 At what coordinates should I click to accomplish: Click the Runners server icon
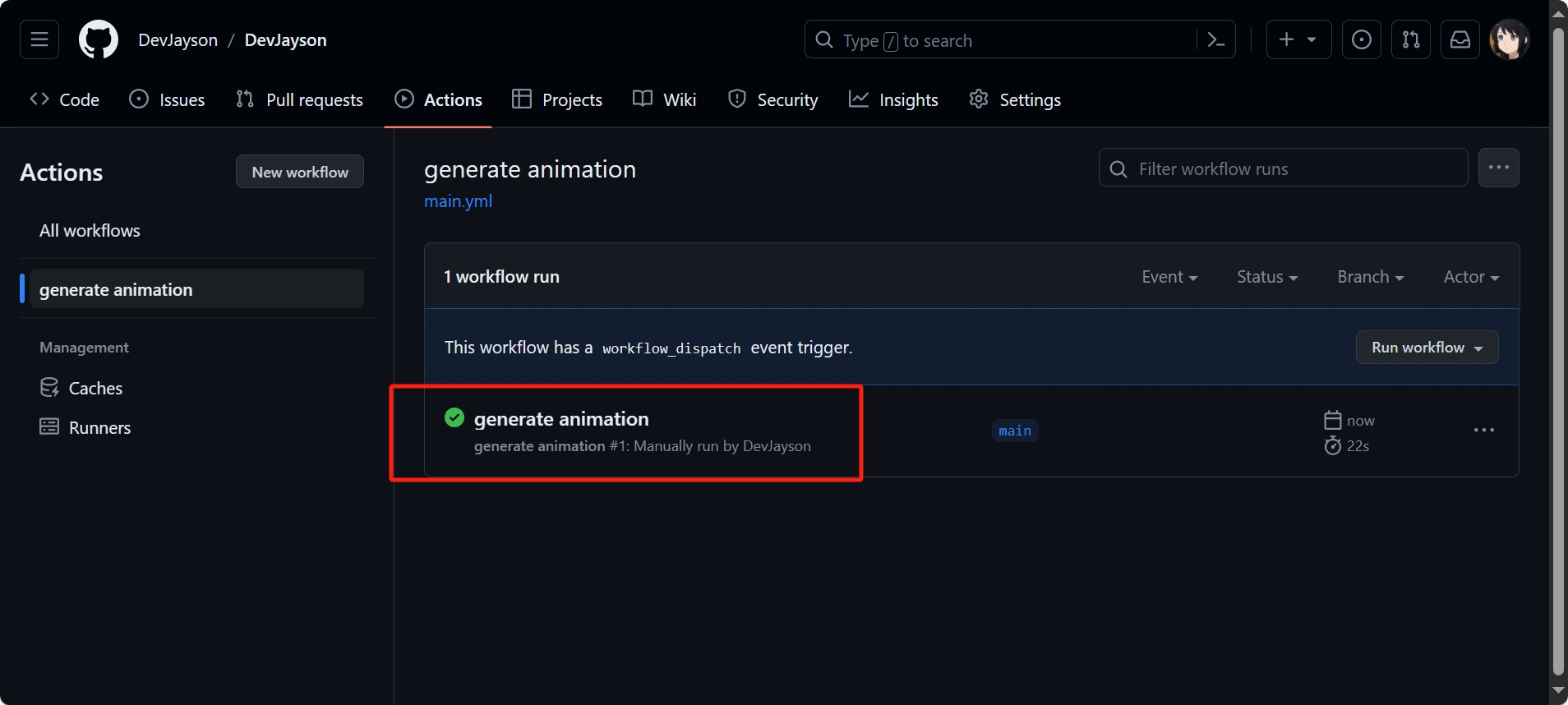[x=49, y=426]
